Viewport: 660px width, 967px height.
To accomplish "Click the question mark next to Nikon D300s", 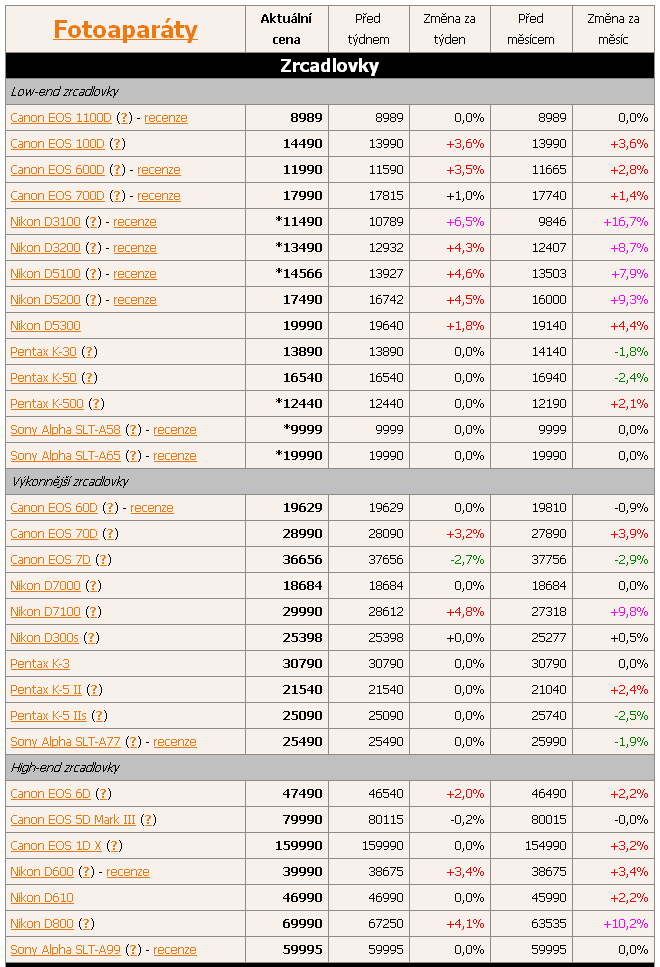I will 92,638.
